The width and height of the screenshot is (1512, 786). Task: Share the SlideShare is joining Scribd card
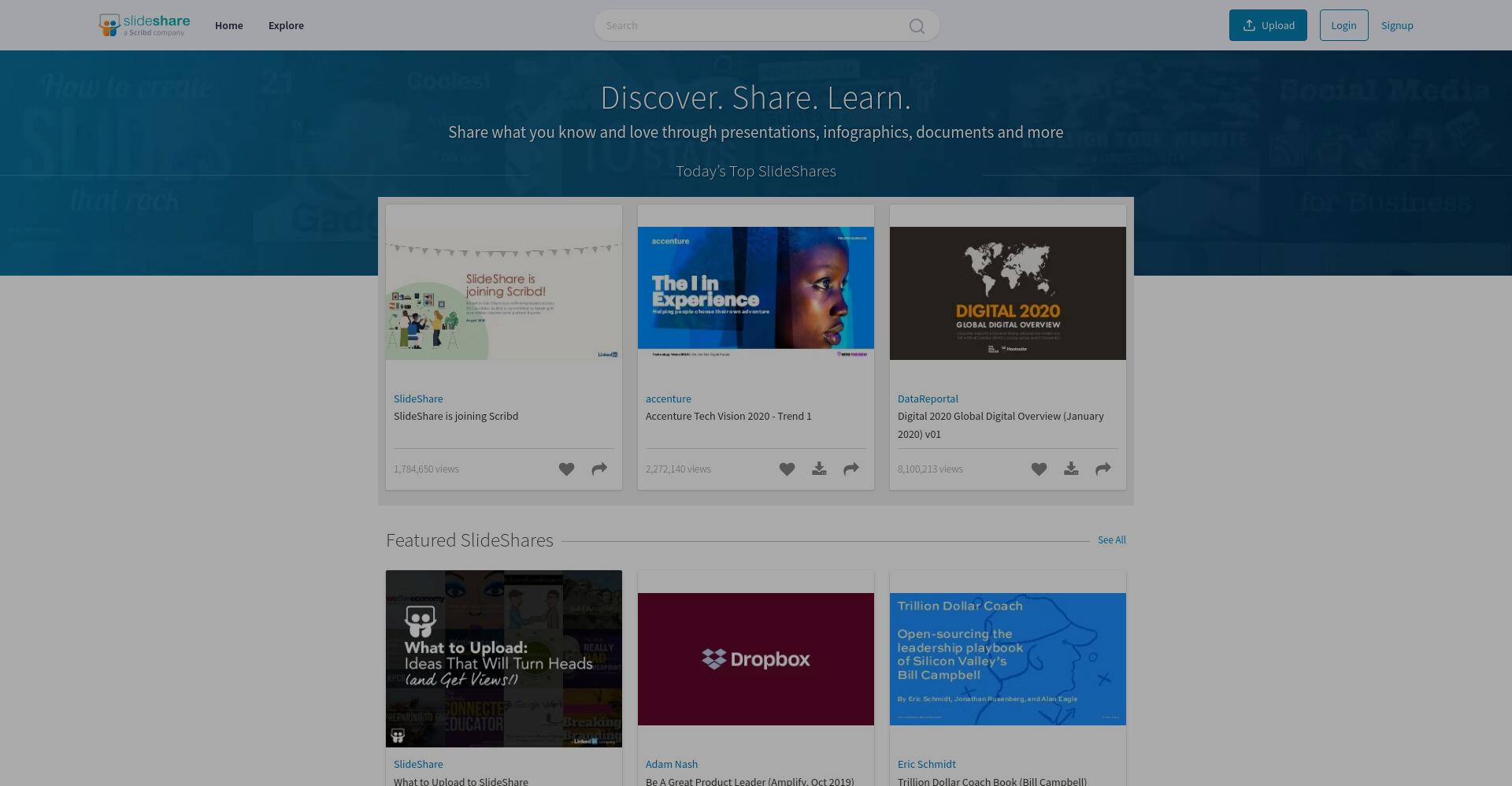point(599,469)
